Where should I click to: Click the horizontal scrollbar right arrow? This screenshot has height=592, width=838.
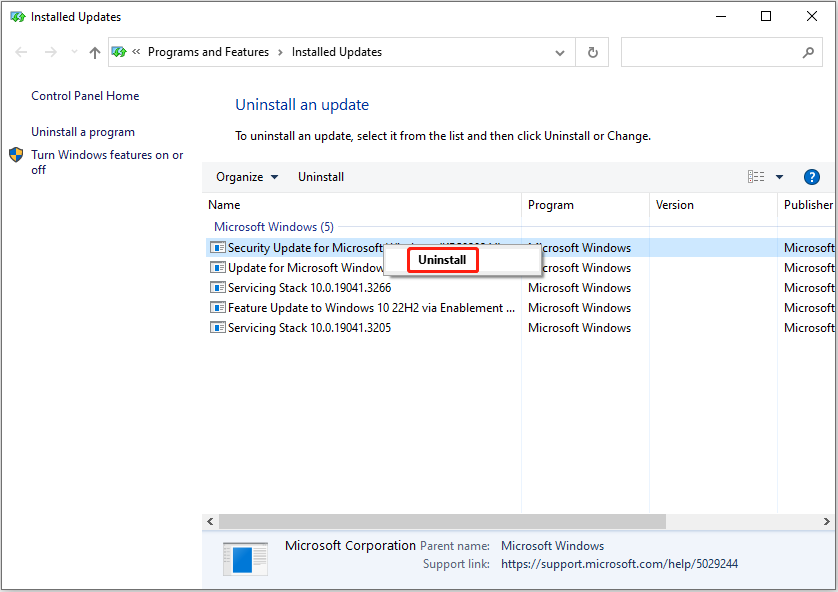[829, 522]
